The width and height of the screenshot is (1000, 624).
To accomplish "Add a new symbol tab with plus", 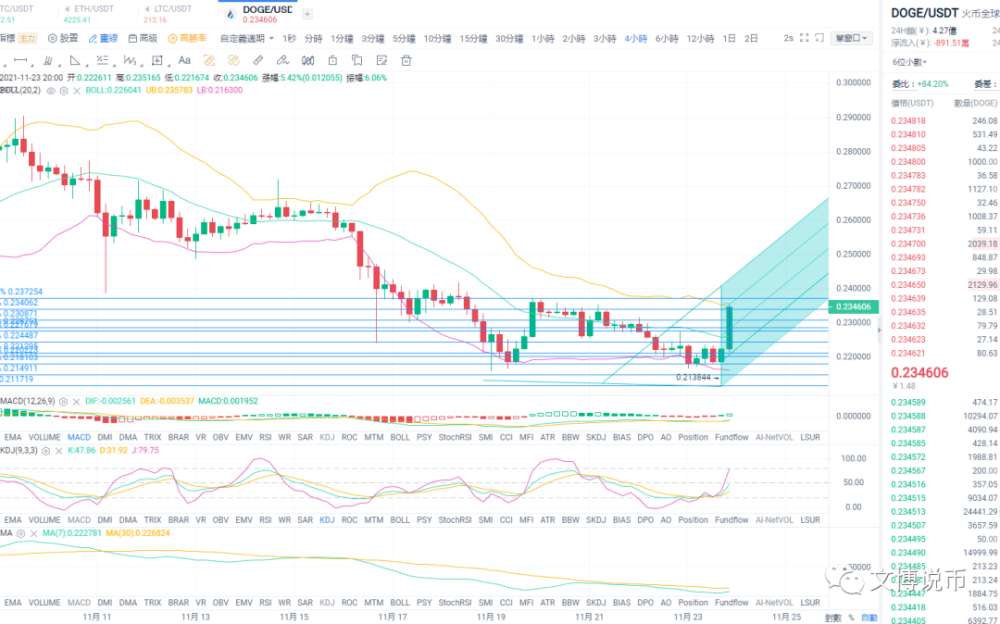I will [x=307, y=14].
